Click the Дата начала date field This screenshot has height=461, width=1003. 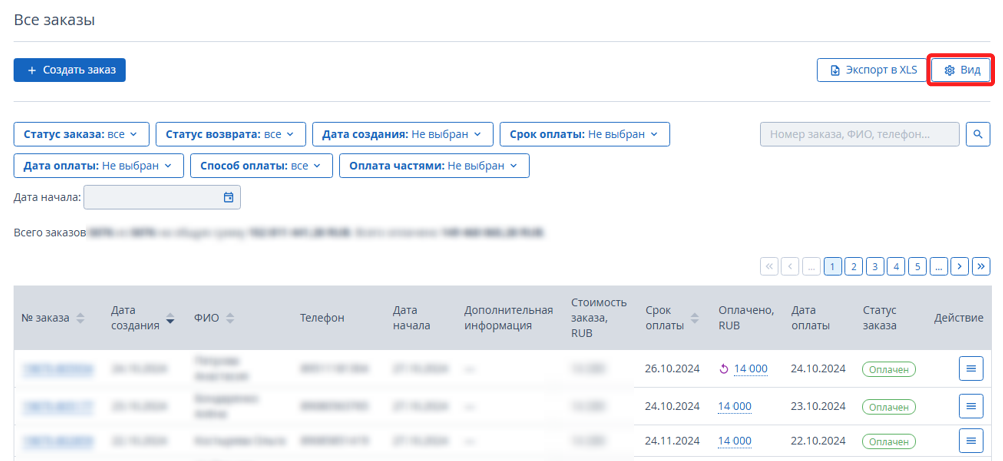coord(162,198)
